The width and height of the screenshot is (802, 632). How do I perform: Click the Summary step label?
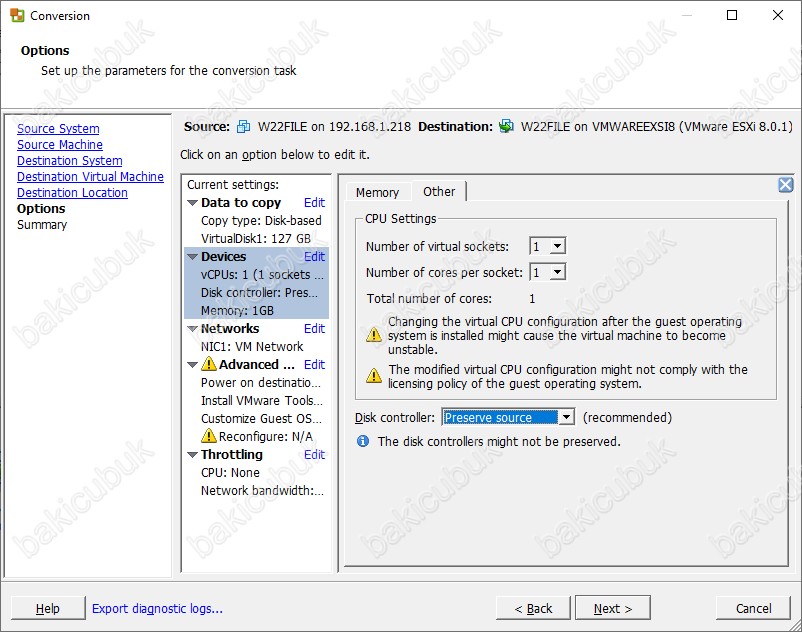[x=42, y=224]
